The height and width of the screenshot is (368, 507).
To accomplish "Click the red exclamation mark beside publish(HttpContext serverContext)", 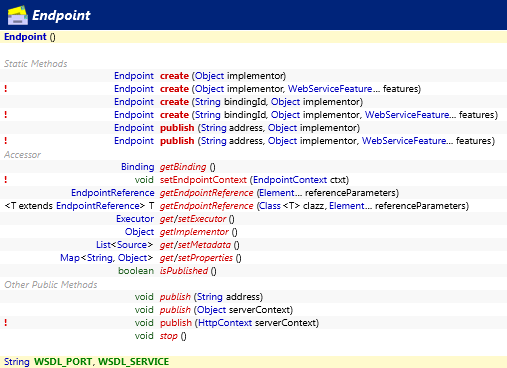I will (x=6, y=323).
